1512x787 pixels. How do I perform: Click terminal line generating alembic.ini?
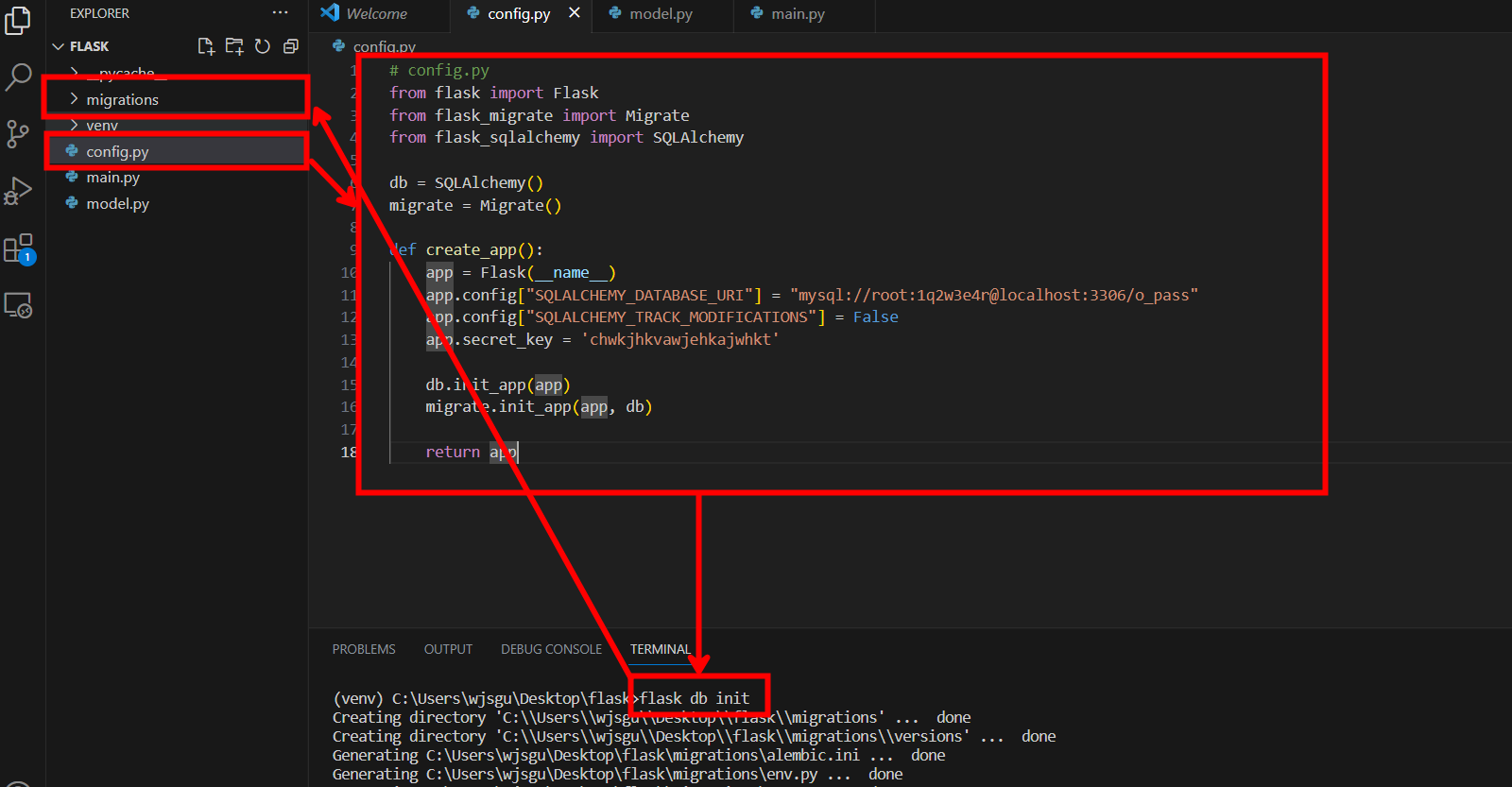point(639,755)
